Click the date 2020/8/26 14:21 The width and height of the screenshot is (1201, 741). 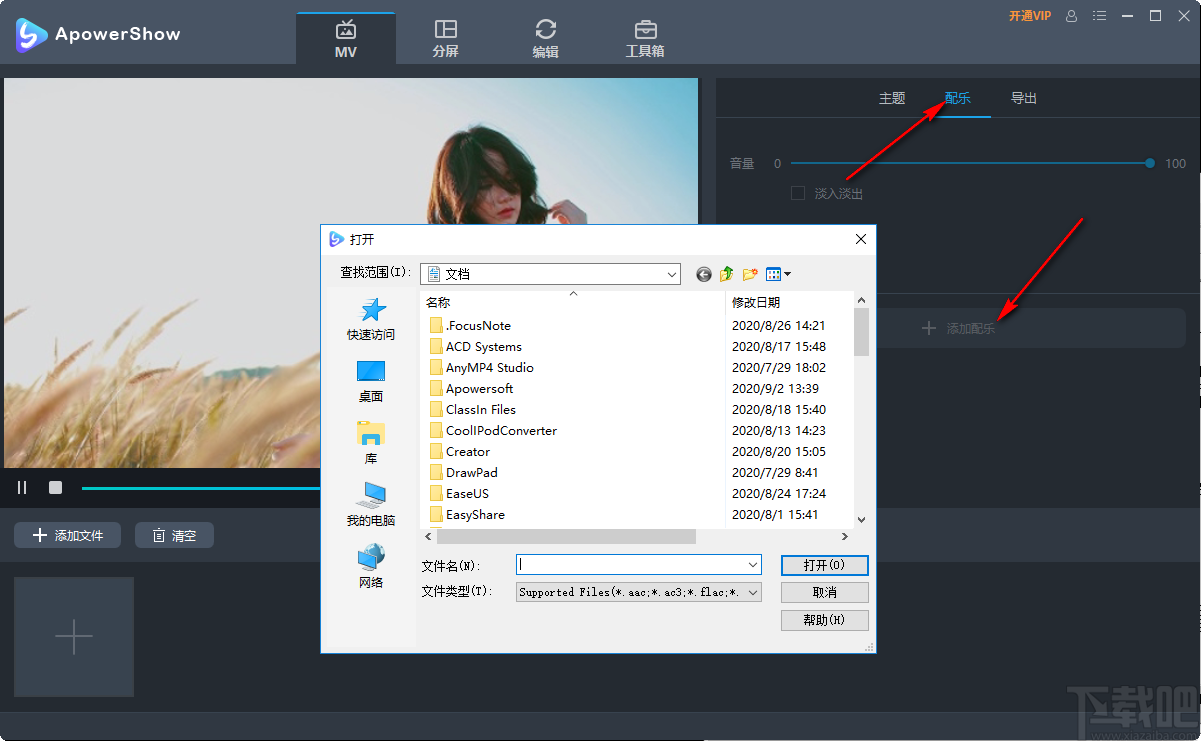[779, 325]
